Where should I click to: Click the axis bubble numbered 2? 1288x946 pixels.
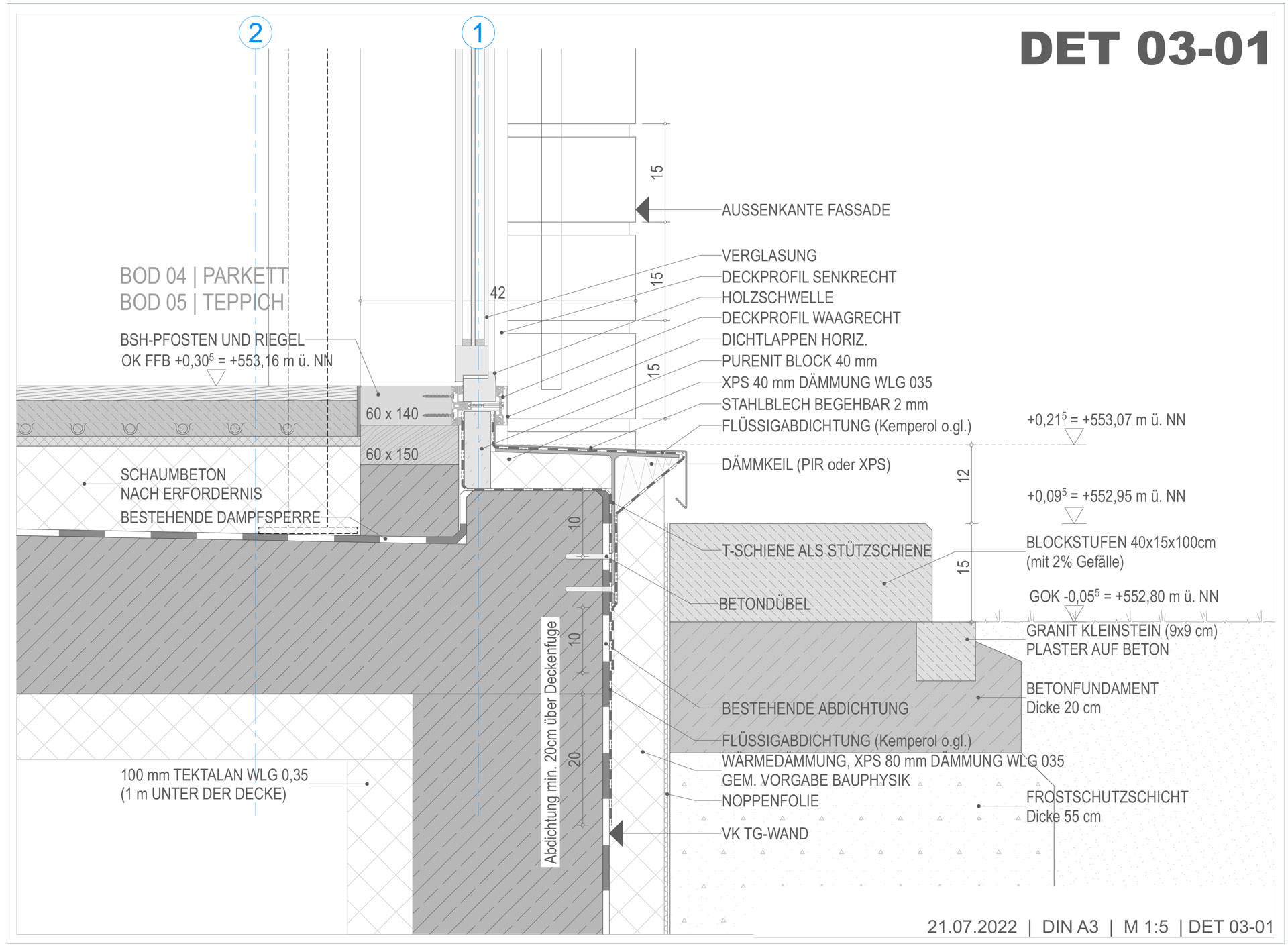(256, 32)
